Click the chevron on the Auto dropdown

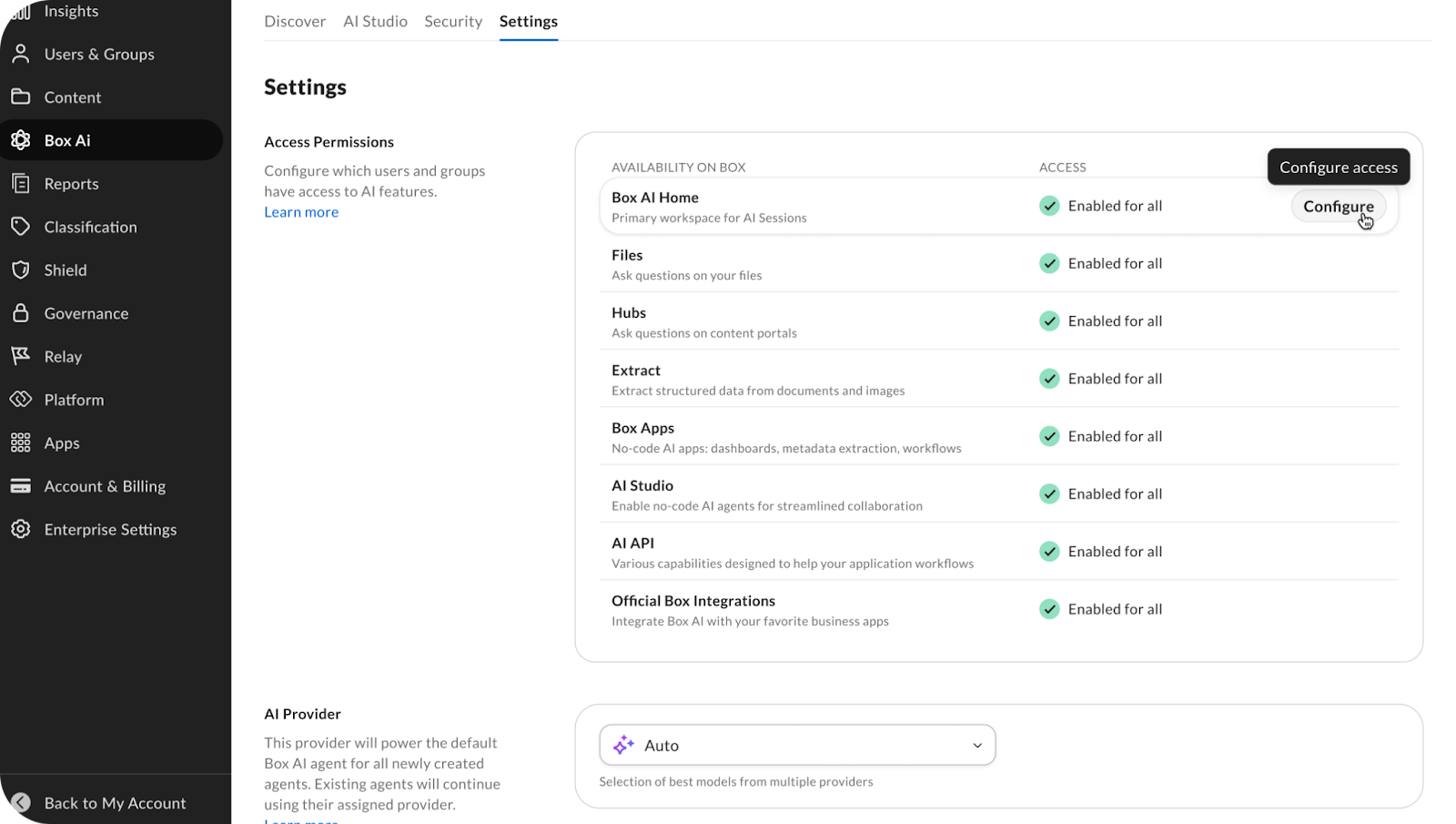[x=977, y=746]
